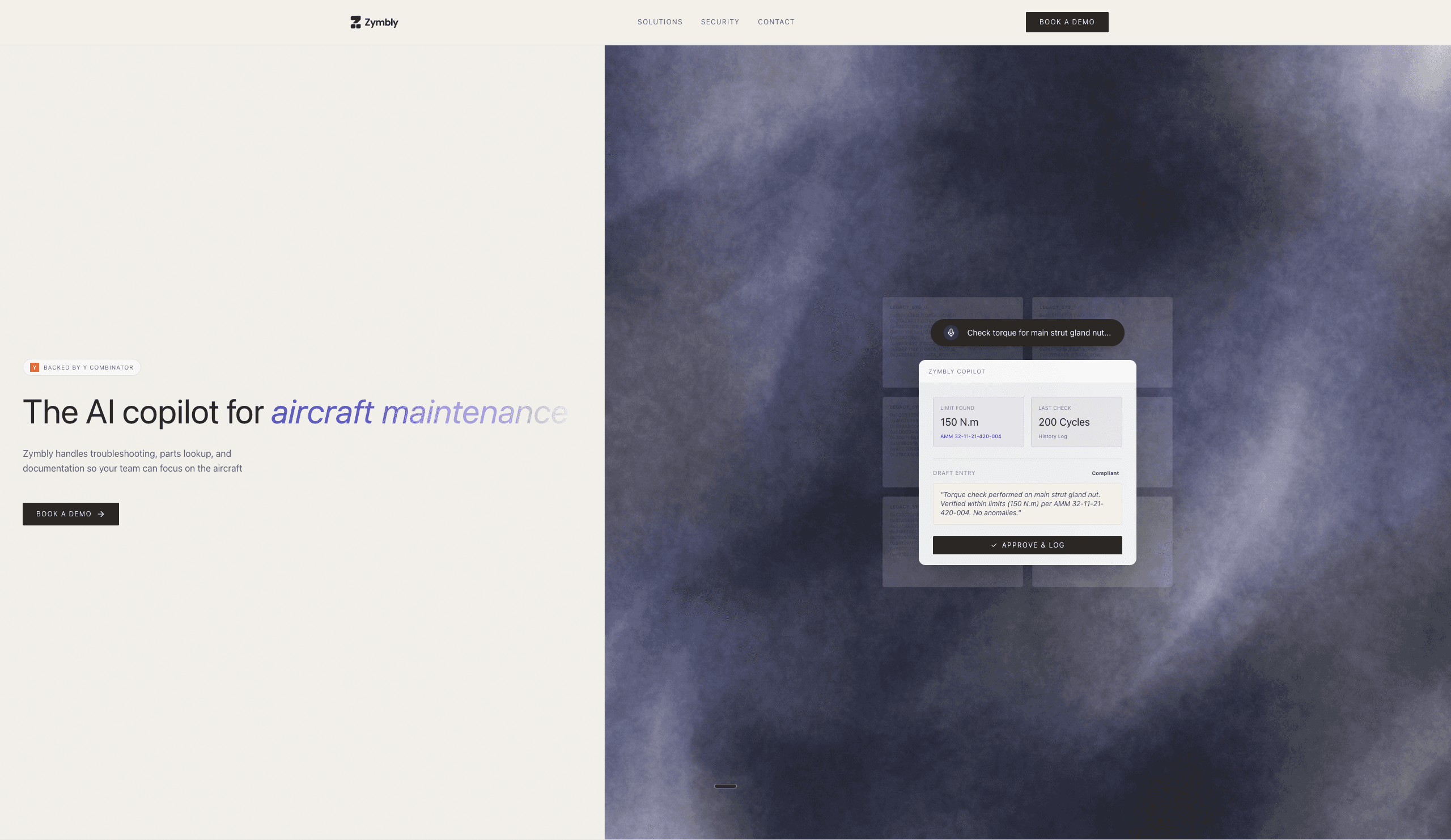Open the History Log link
The height and width of the screenshot is (840, 1451).
click(1052, 436)
